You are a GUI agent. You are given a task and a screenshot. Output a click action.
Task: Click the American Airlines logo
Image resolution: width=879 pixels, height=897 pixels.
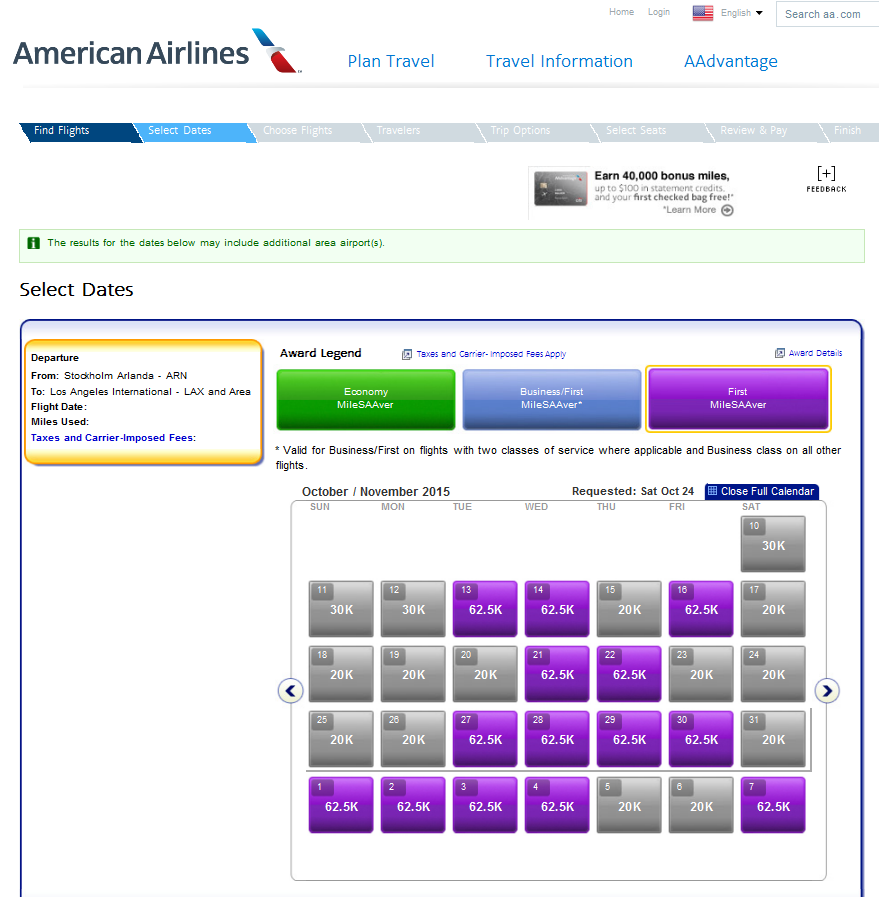click(157, 51)
